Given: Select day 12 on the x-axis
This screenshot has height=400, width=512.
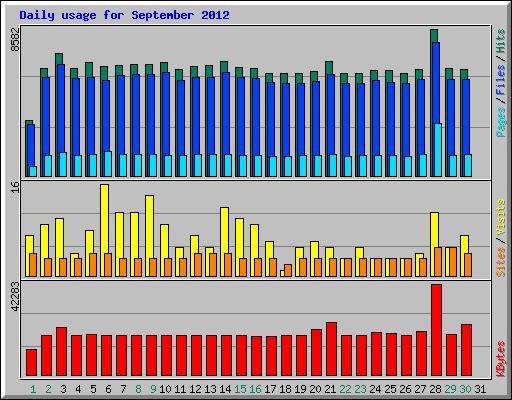Looking at the screenshot, I should (x=195, y=389).
